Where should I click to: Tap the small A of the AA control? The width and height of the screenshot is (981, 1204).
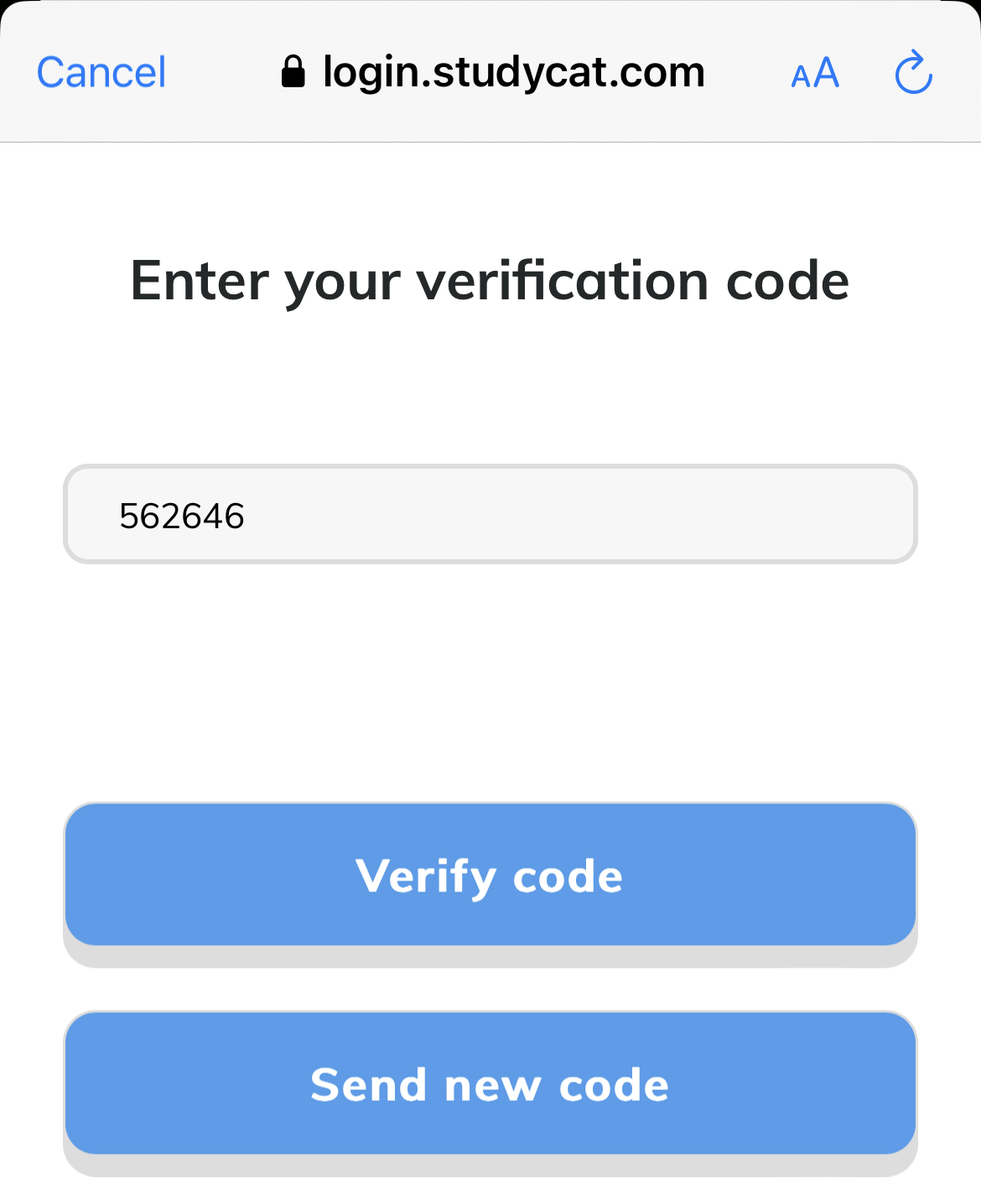tap(801, 78)
